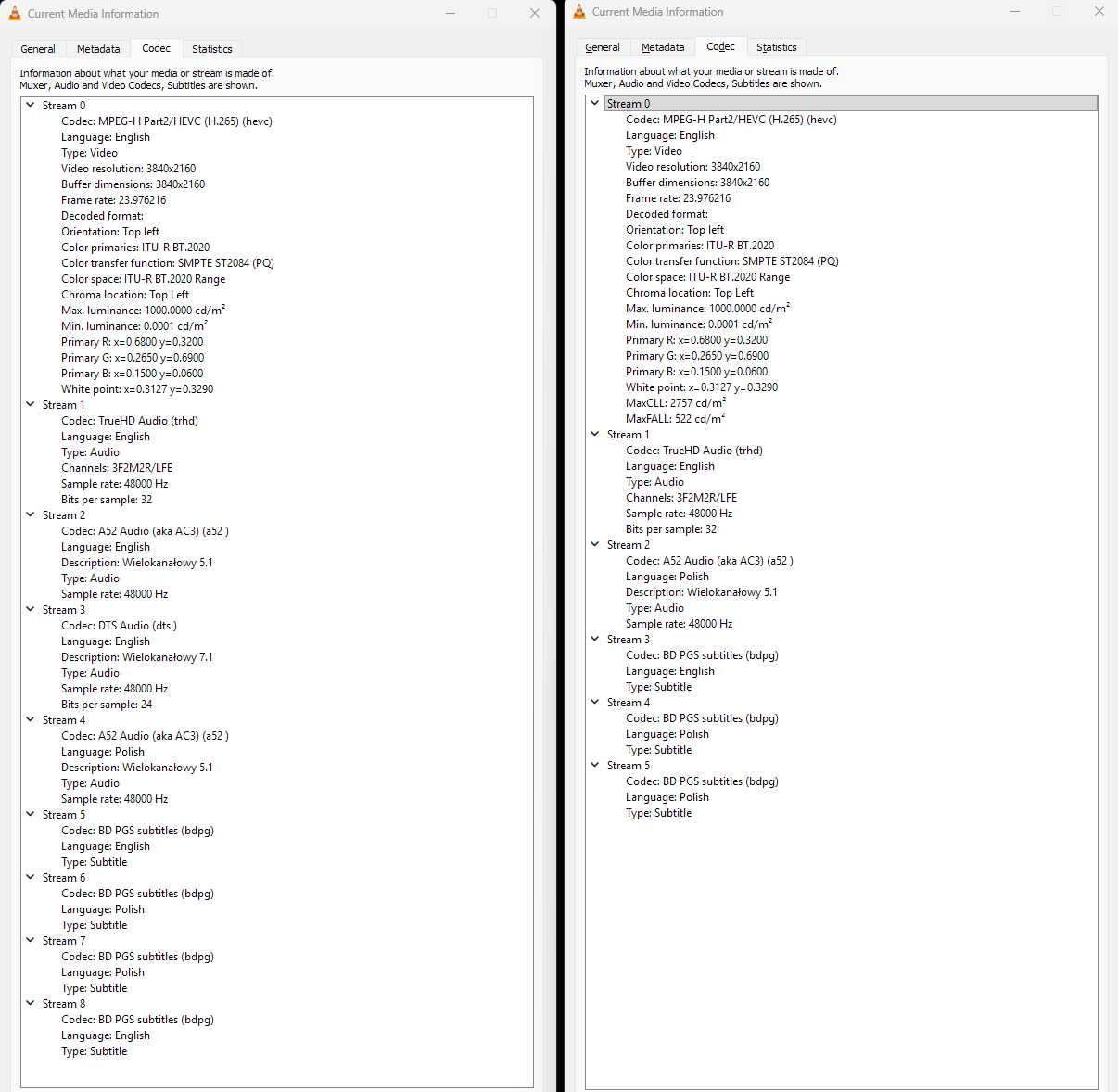Open the Statistics tab in left window

[x=211, y=49]
